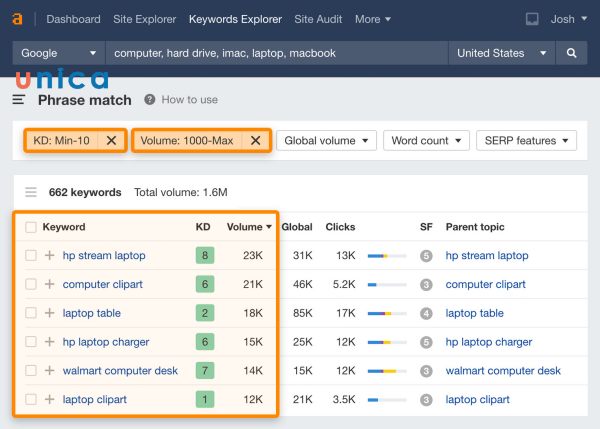This screenshot has height=429, width=600.
Task: Remove the KD: Min-10 filter
Action: 111,141
